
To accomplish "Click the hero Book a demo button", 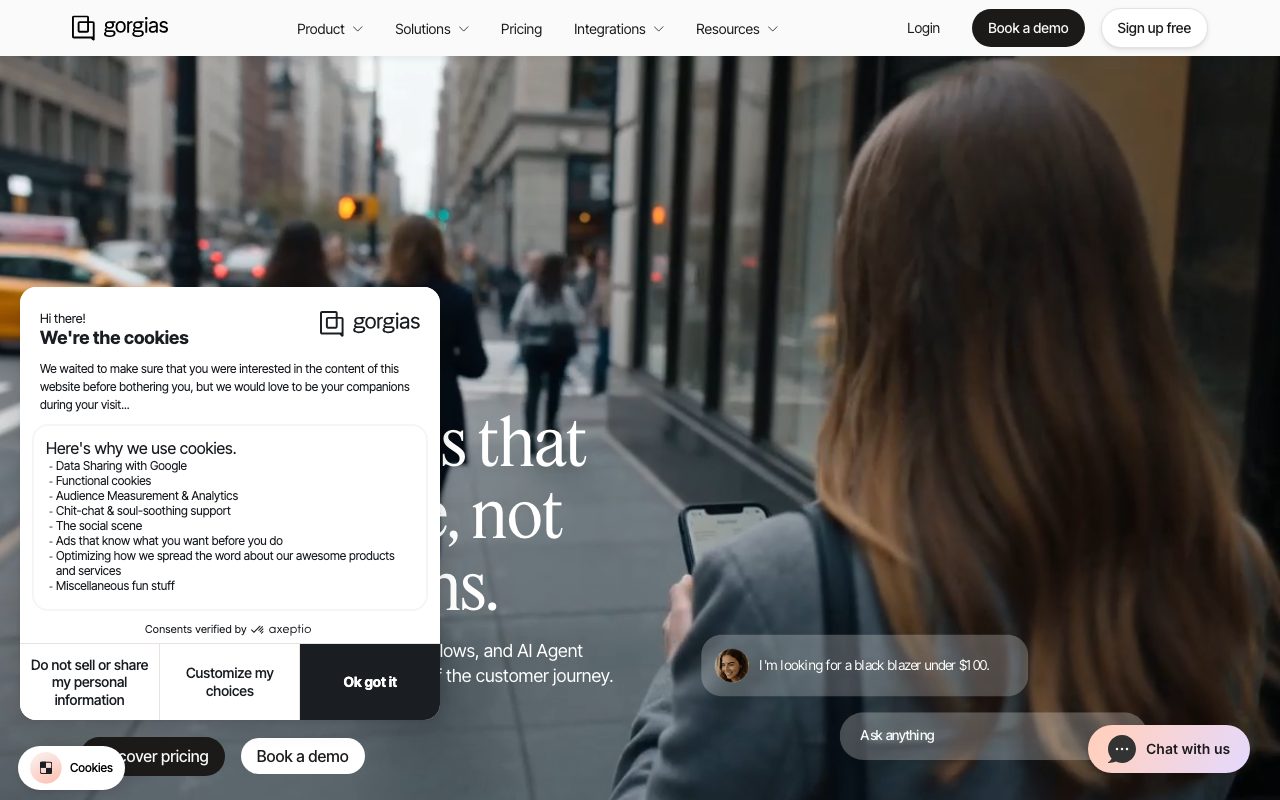I will coord(303,756).
